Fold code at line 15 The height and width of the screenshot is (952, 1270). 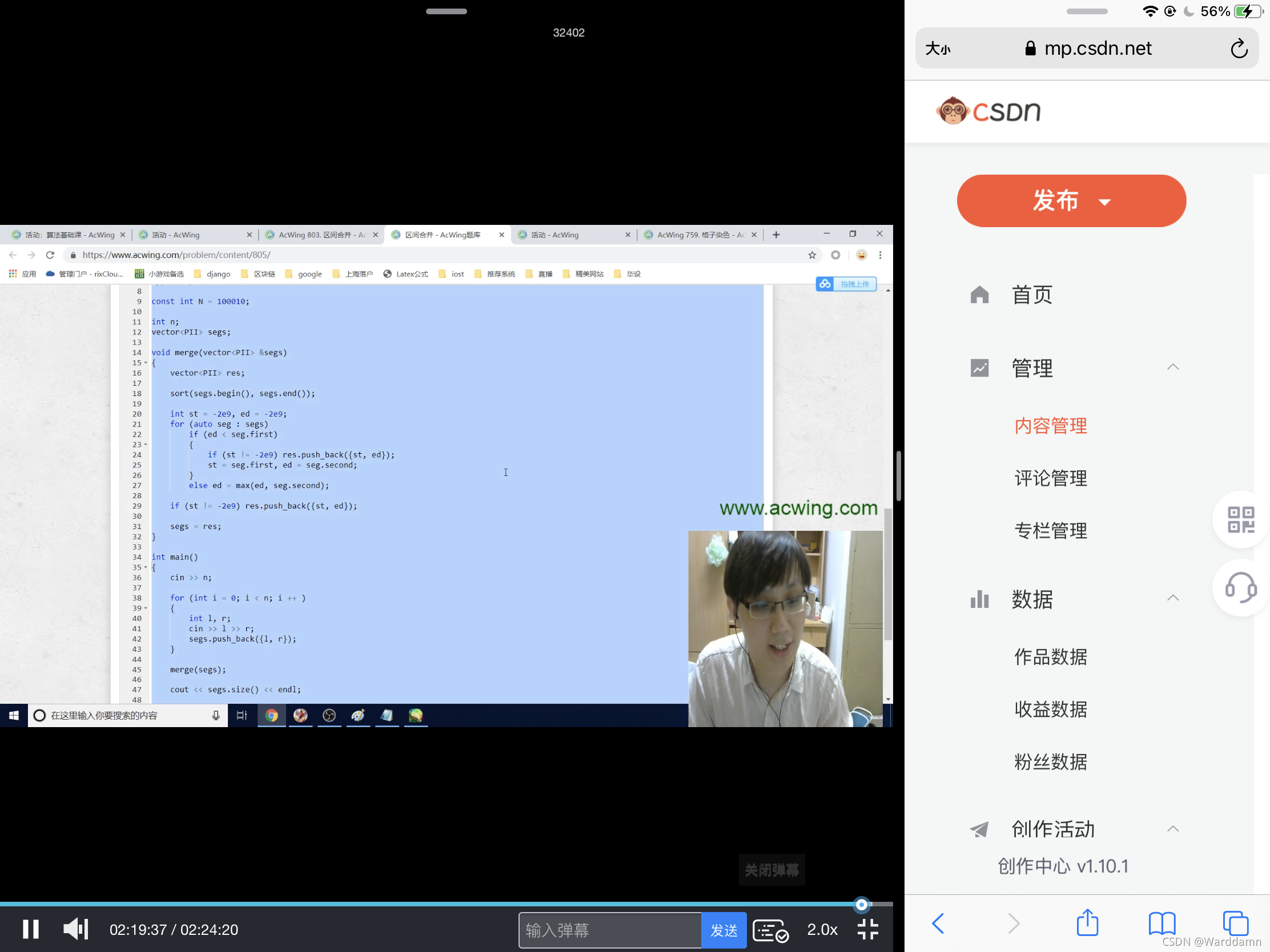(145, 362)
